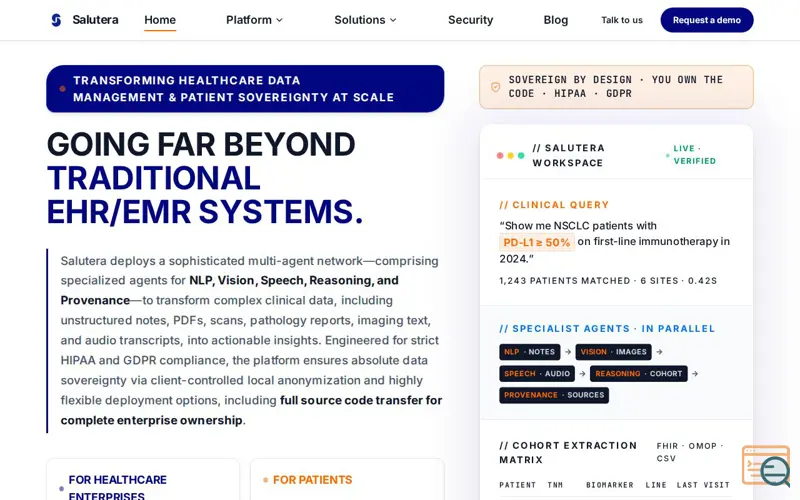Expand the Platform chevron arrow
Viewport: 800px width, 500px height.
click(280, 20)
